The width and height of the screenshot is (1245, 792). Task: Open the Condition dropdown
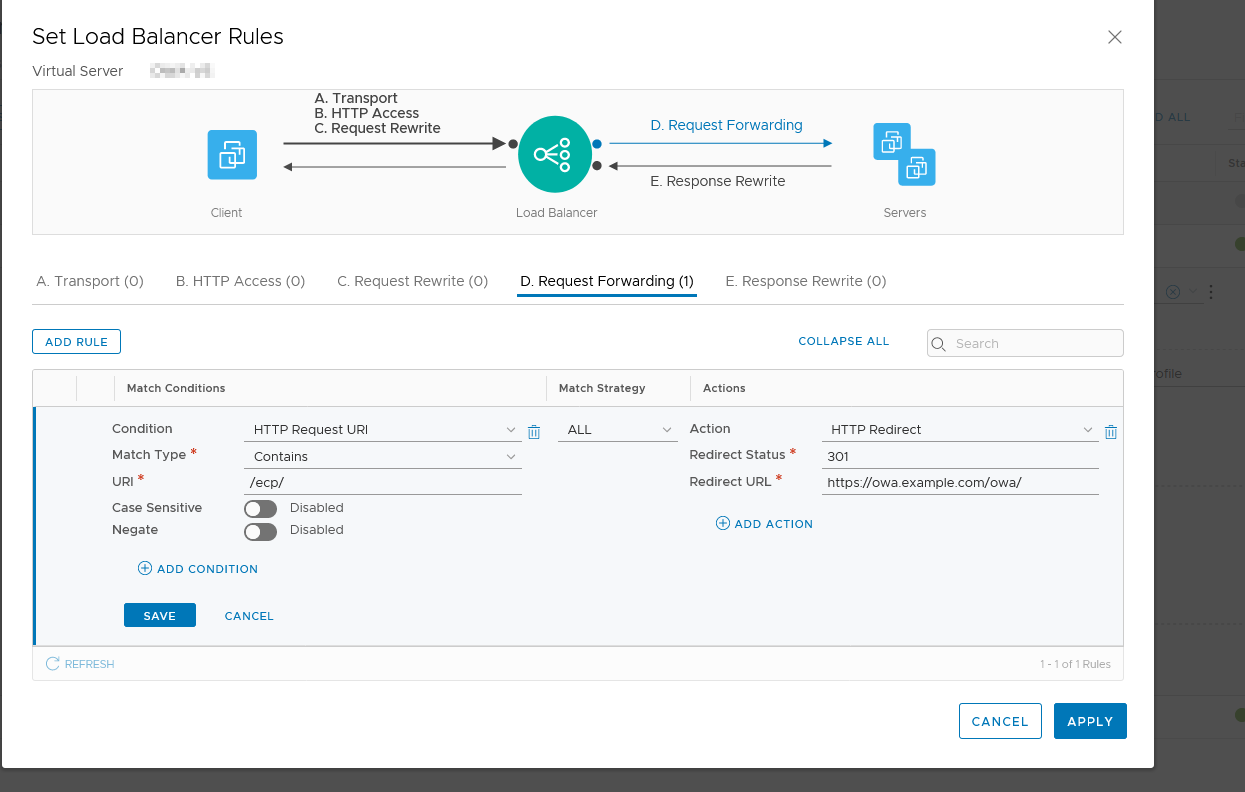[x=382, y=430]
